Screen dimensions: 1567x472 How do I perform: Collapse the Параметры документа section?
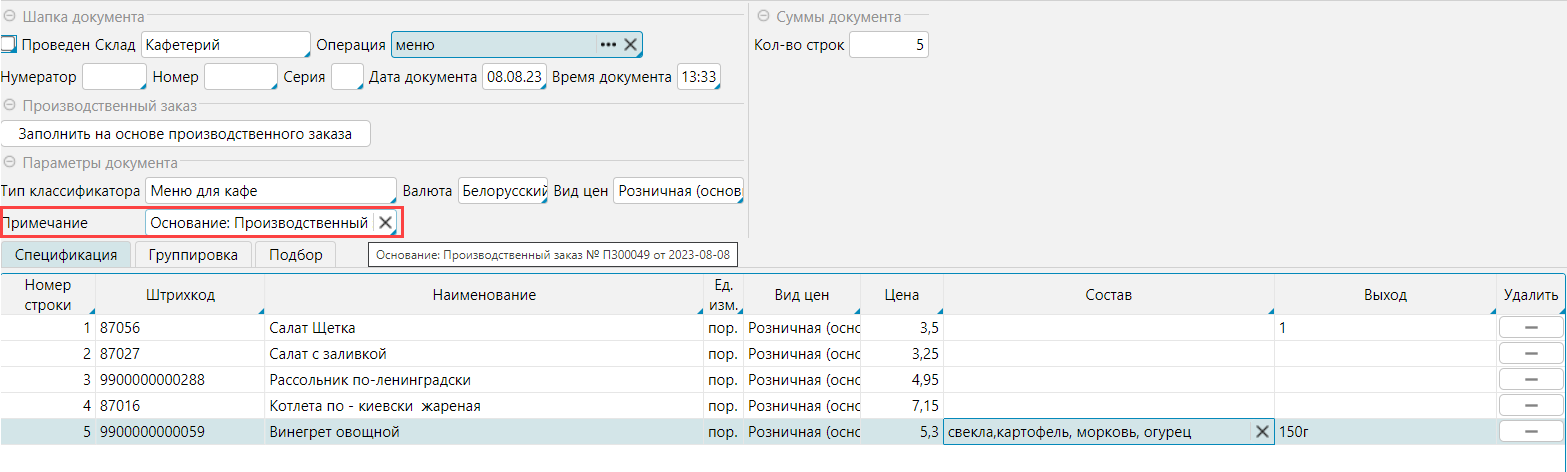pyautogui.click(x=9, y=162)
